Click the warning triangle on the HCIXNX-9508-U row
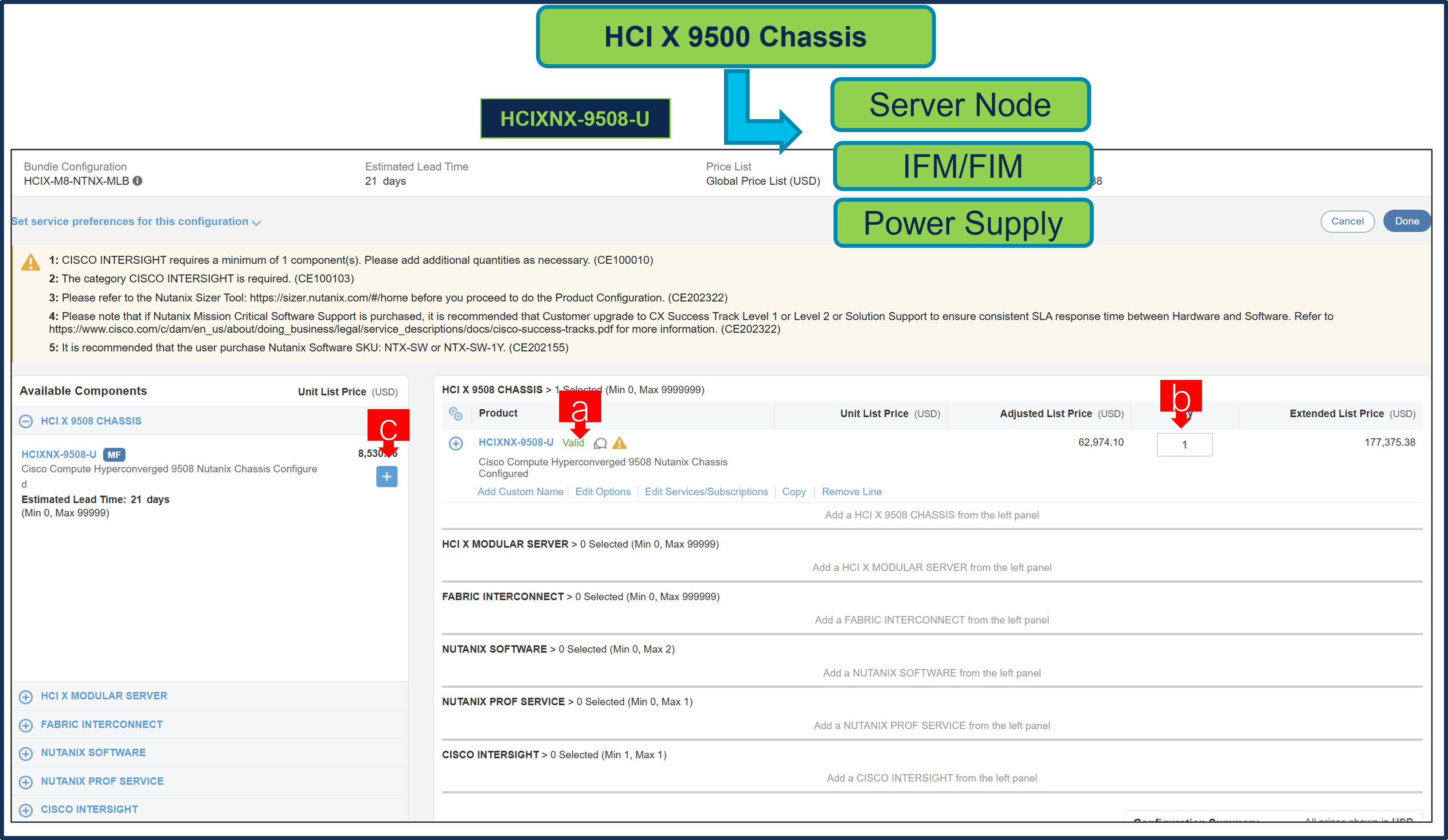This screenshot has width=1448, height=840. 619,443
